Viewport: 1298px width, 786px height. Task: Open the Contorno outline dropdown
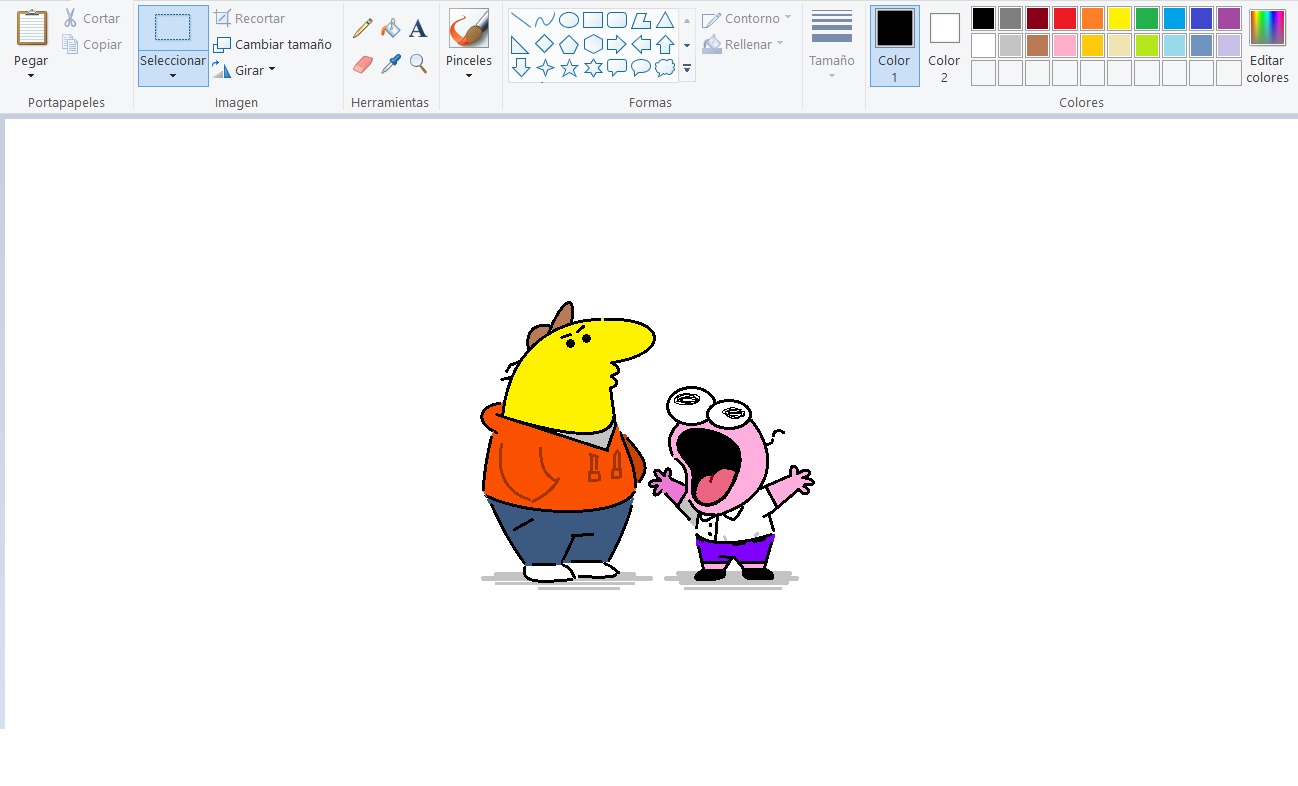(787, 18)
